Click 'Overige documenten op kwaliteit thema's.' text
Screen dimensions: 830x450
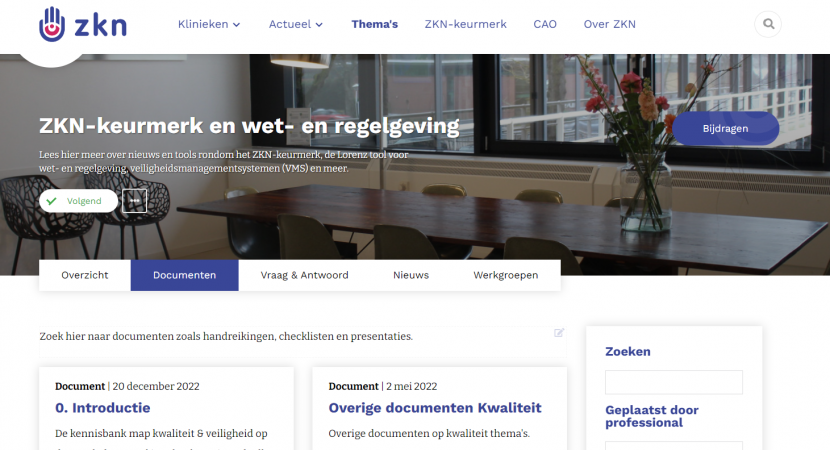pos(429,434)
